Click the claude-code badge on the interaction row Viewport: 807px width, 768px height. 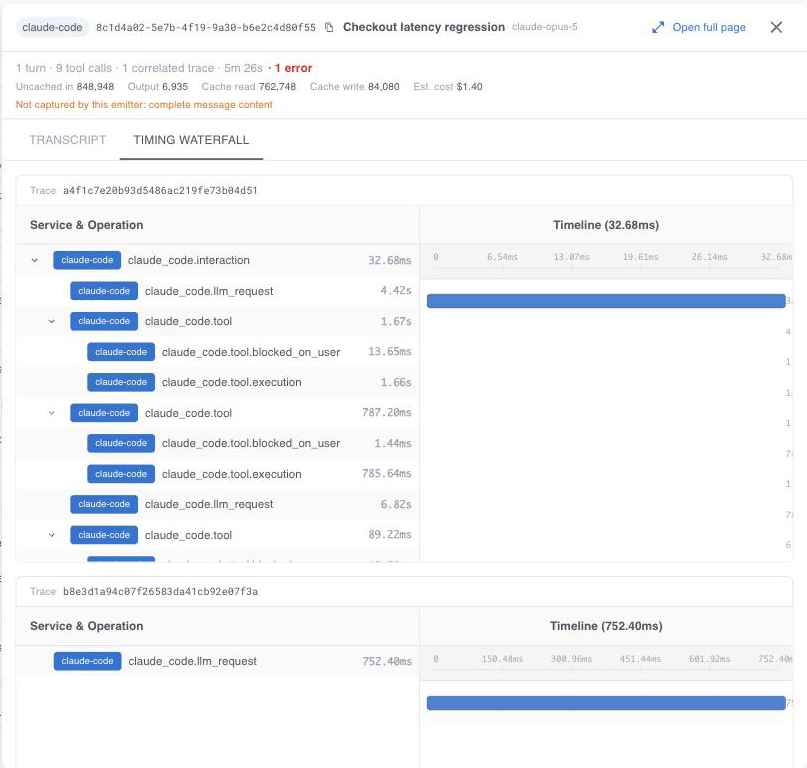(87, 260)
